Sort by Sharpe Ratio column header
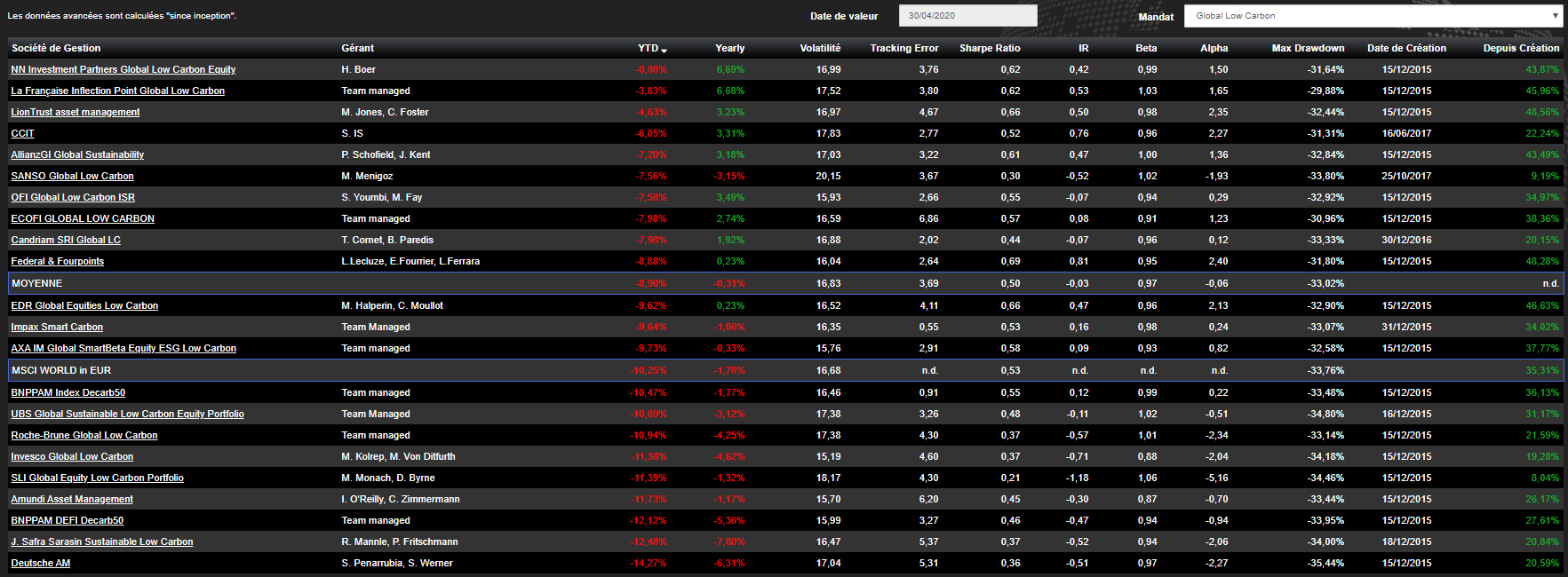 (990, 48)
